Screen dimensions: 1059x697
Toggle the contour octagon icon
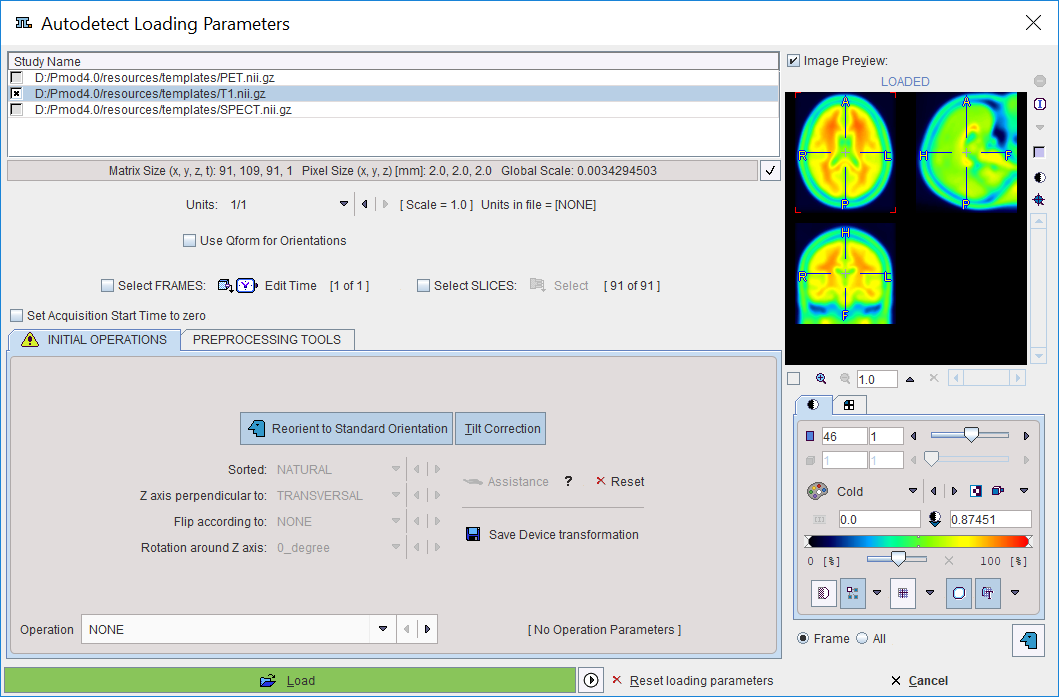[x=958, y=594]
